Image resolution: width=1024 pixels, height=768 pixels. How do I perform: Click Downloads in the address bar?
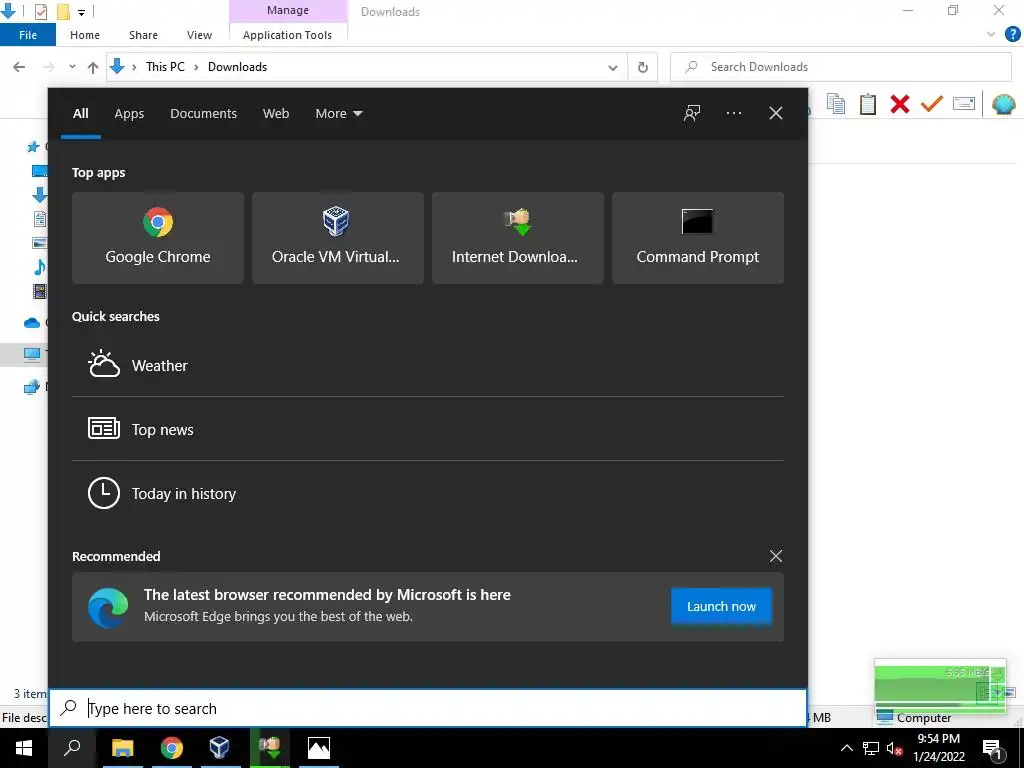point(237,67)
